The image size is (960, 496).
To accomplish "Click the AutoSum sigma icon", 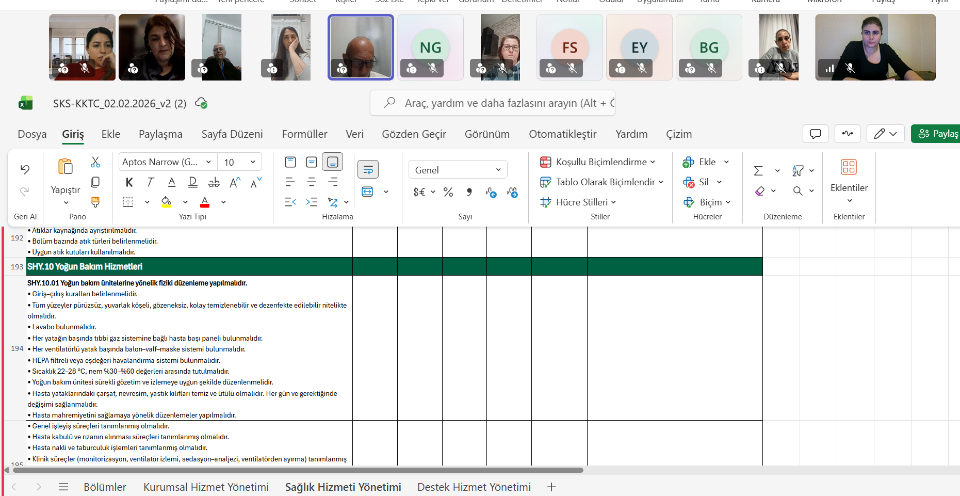I will 758,170.
